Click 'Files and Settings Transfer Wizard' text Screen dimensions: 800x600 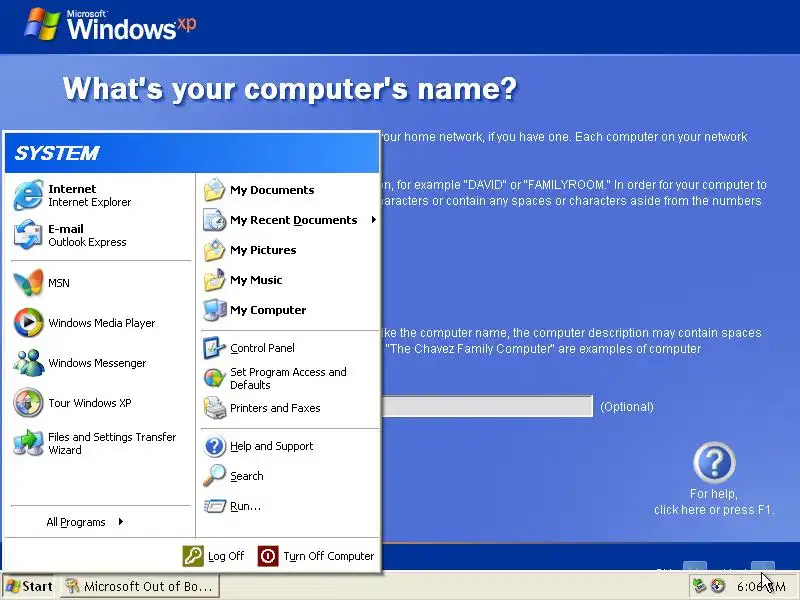point(112,443)
